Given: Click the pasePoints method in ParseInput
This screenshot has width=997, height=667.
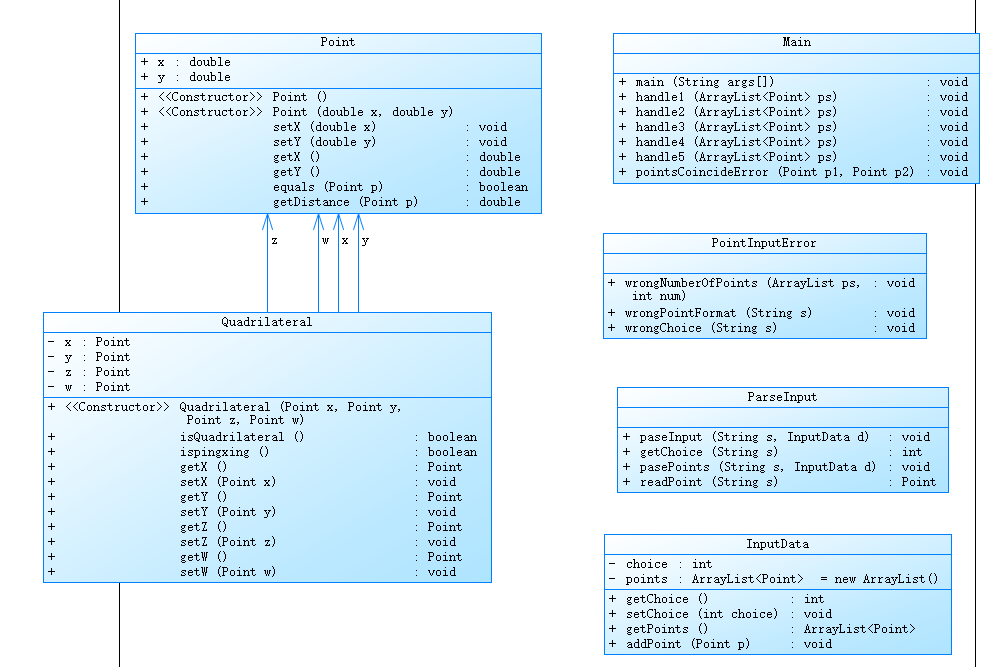Looking at the screenshot, I should [776, 467].
